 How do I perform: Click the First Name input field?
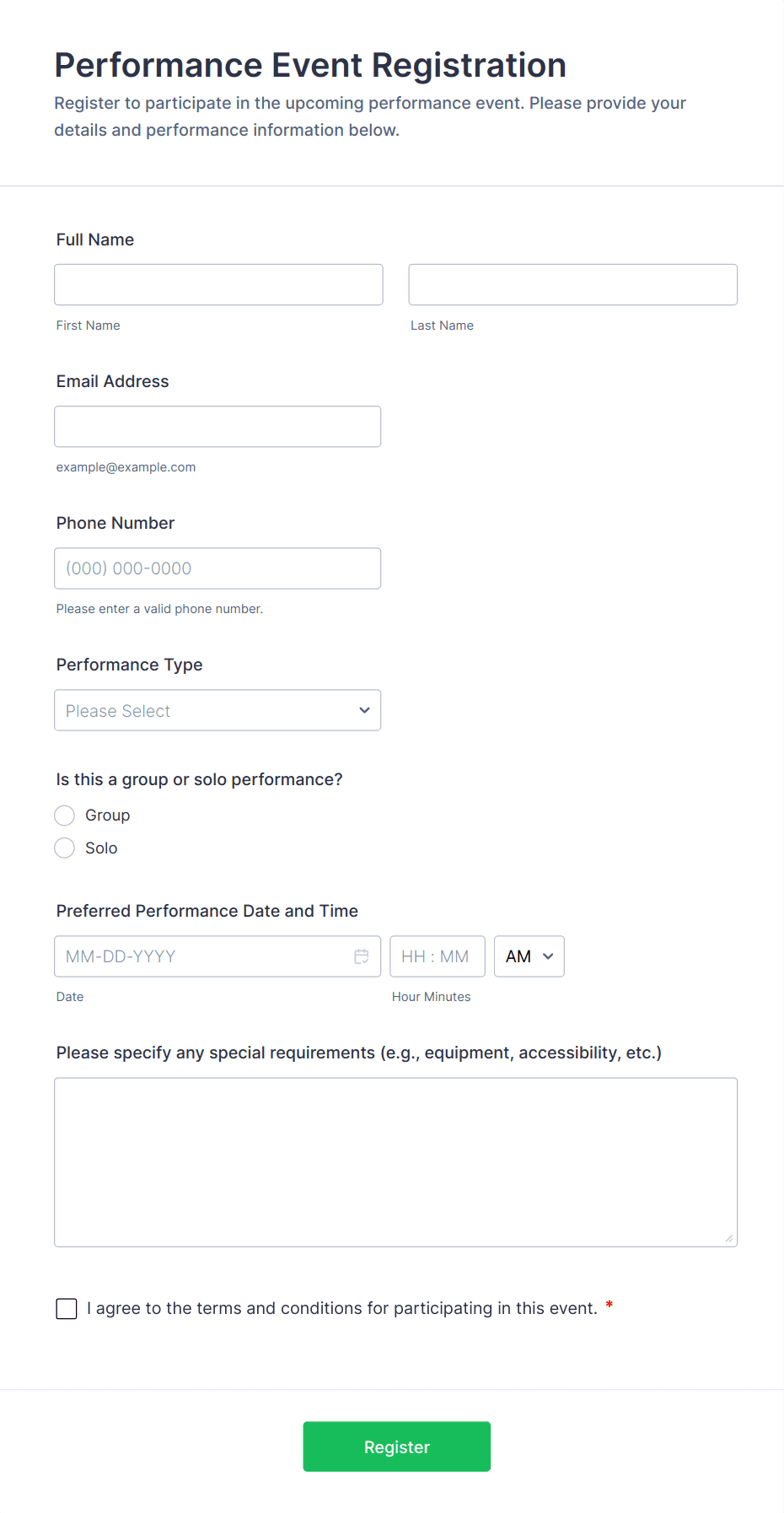[218, 285]
